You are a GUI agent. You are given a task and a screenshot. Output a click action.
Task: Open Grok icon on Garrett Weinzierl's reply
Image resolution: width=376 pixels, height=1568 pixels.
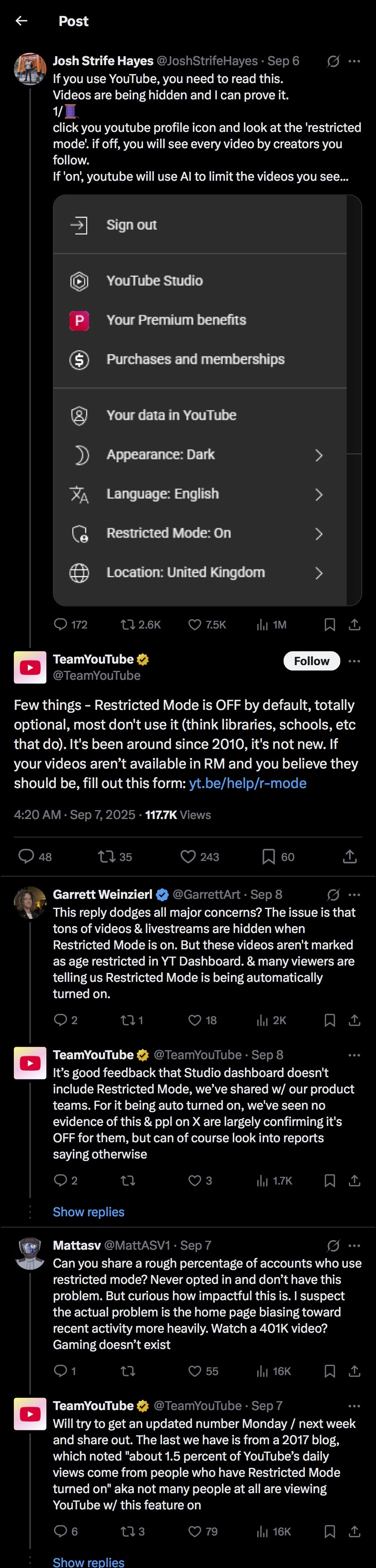(x=333, y=894)
